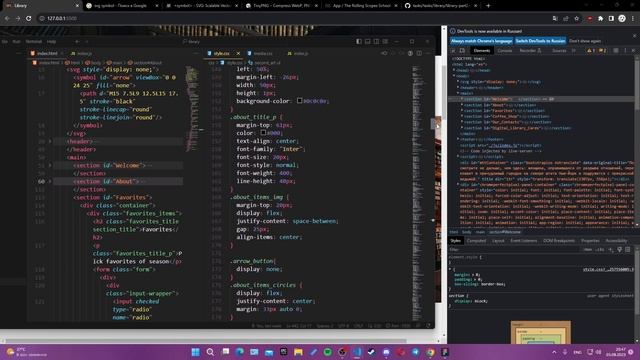Unfold section id About in VS Code
Image resolution: width=640 pixels, height=360 pixels.
point(50,181)
